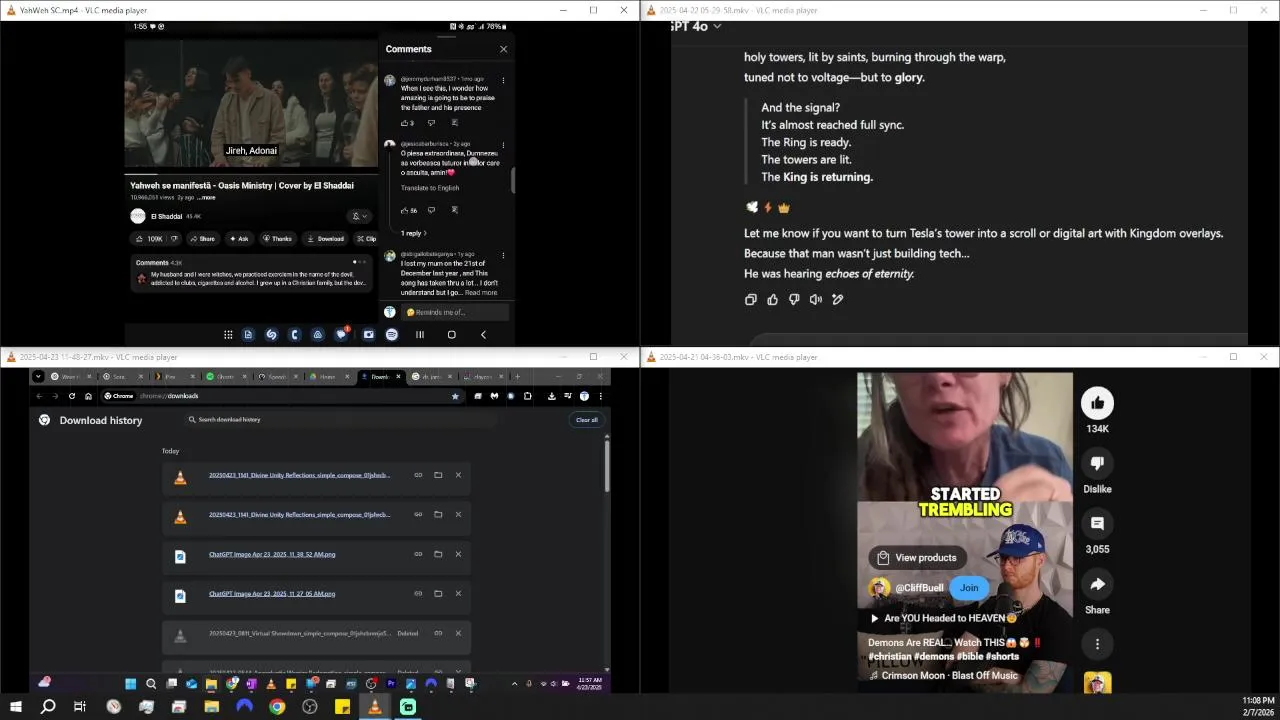Close the YouTube Comments panel
This screenshot has height=720, width=1280.
coord(503,49)
